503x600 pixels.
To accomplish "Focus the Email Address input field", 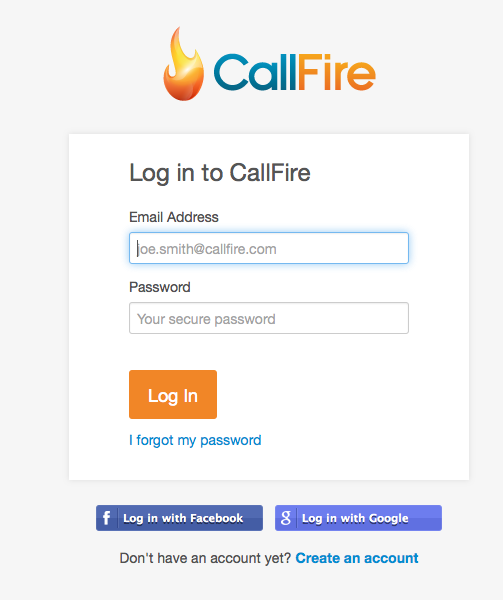I will click(x=269, y=248).
